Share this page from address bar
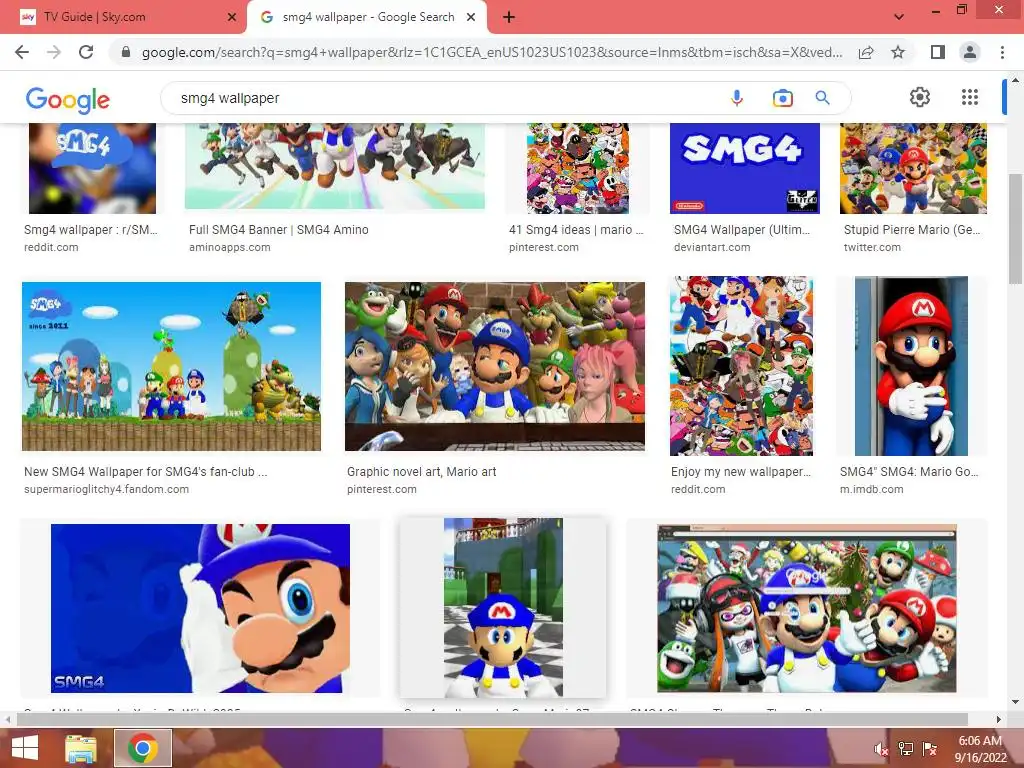1024x768 pixels. pos(866,52)
